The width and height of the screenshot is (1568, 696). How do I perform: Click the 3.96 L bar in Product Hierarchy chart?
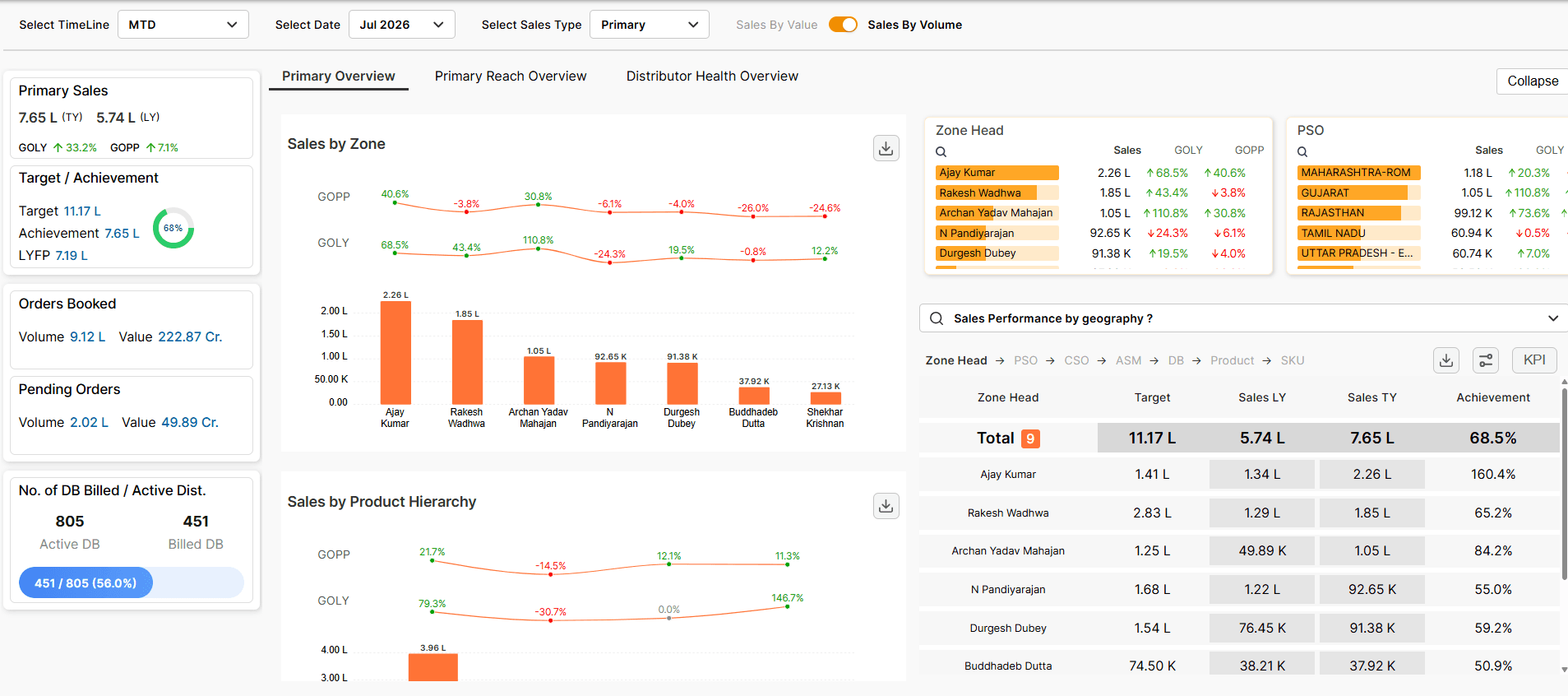pos(433,667)
